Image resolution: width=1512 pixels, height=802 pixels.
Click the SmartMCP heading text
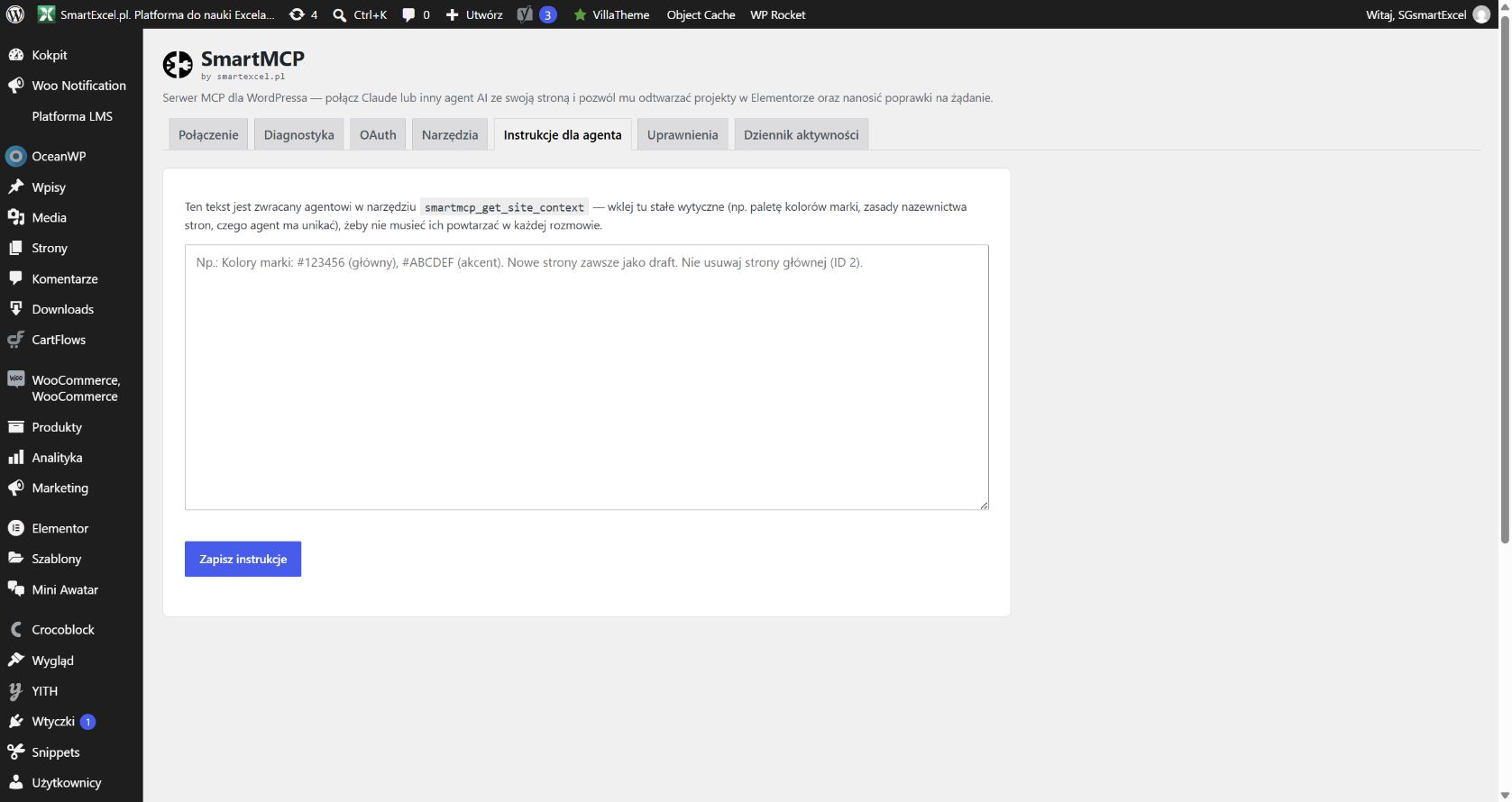point(252,59)
